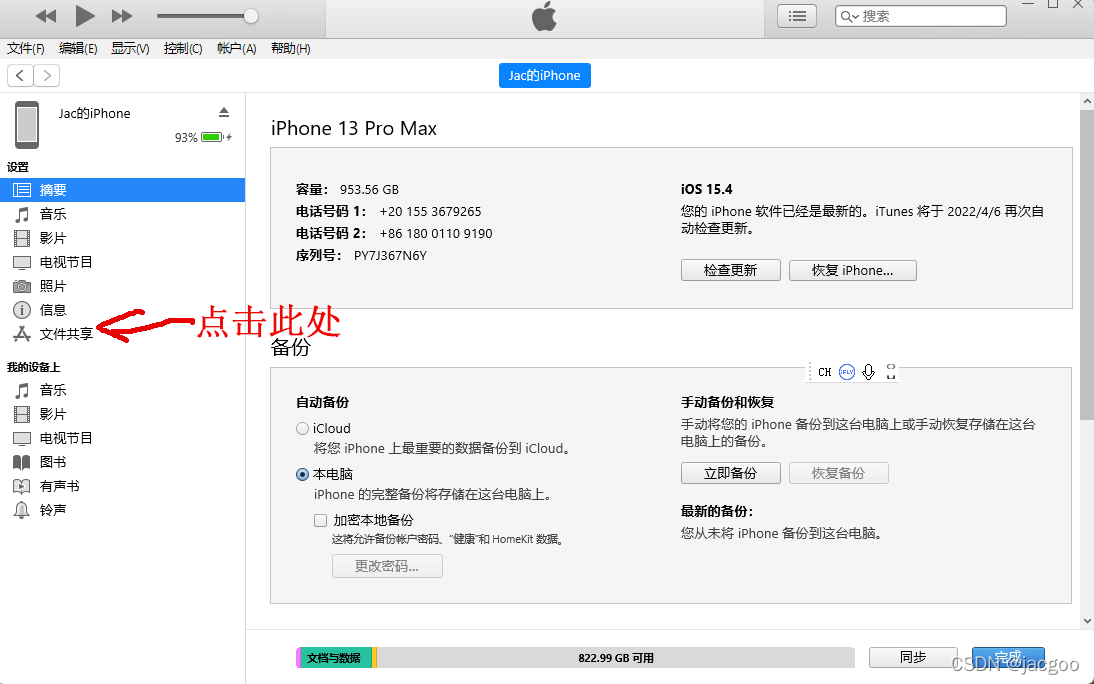Click 检查更新 to check for updates
This screenshot has height=684, width=1094.
click(730, 270)
